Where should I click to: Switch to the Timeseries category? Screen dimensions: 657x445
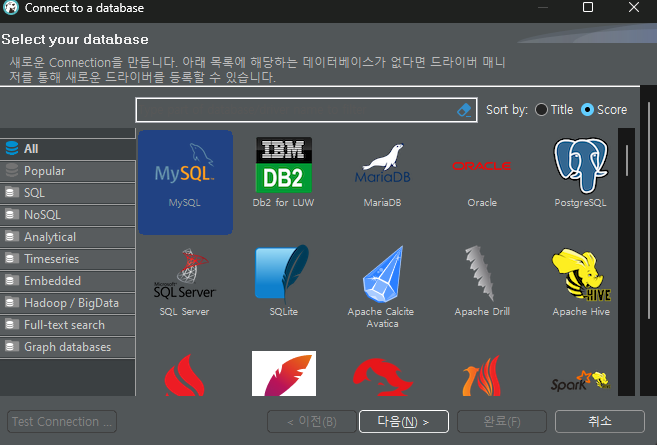coord(67,259)
